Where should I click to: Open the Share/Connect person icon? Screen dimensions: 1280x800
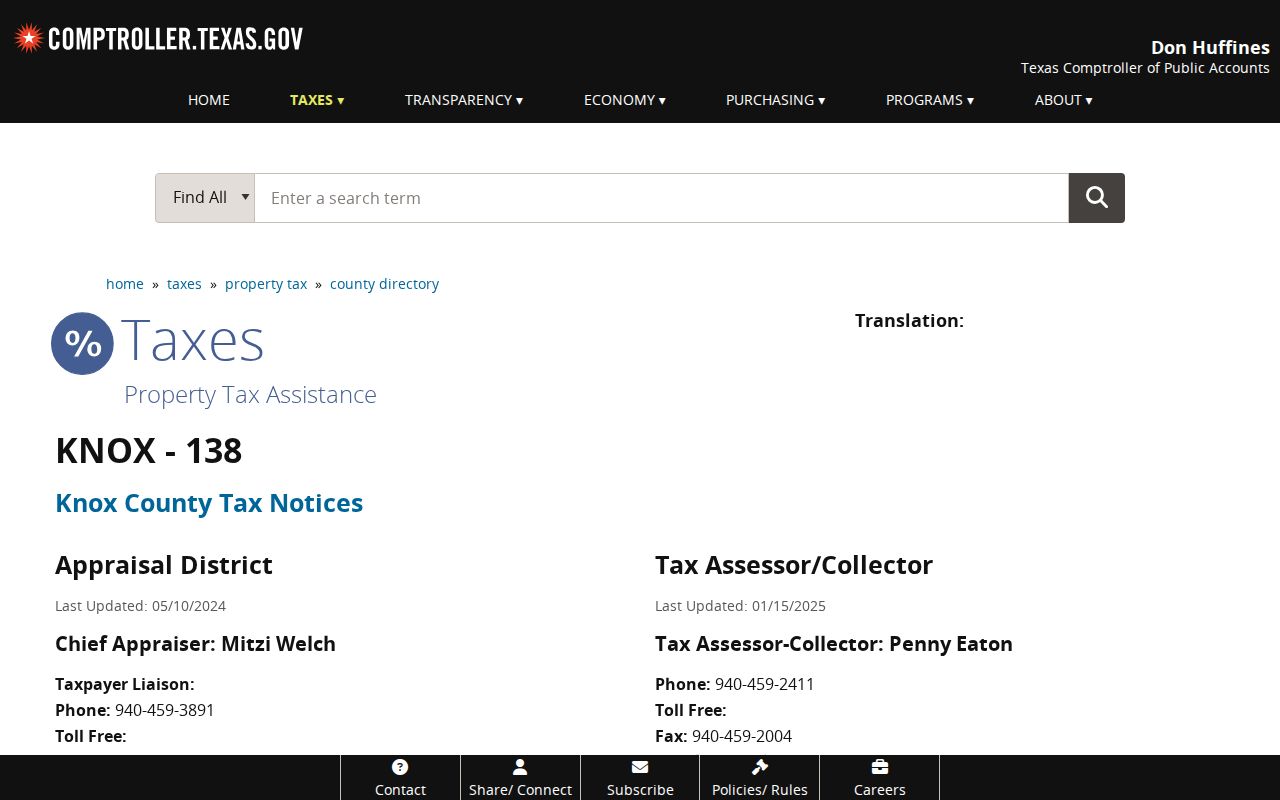520,767
